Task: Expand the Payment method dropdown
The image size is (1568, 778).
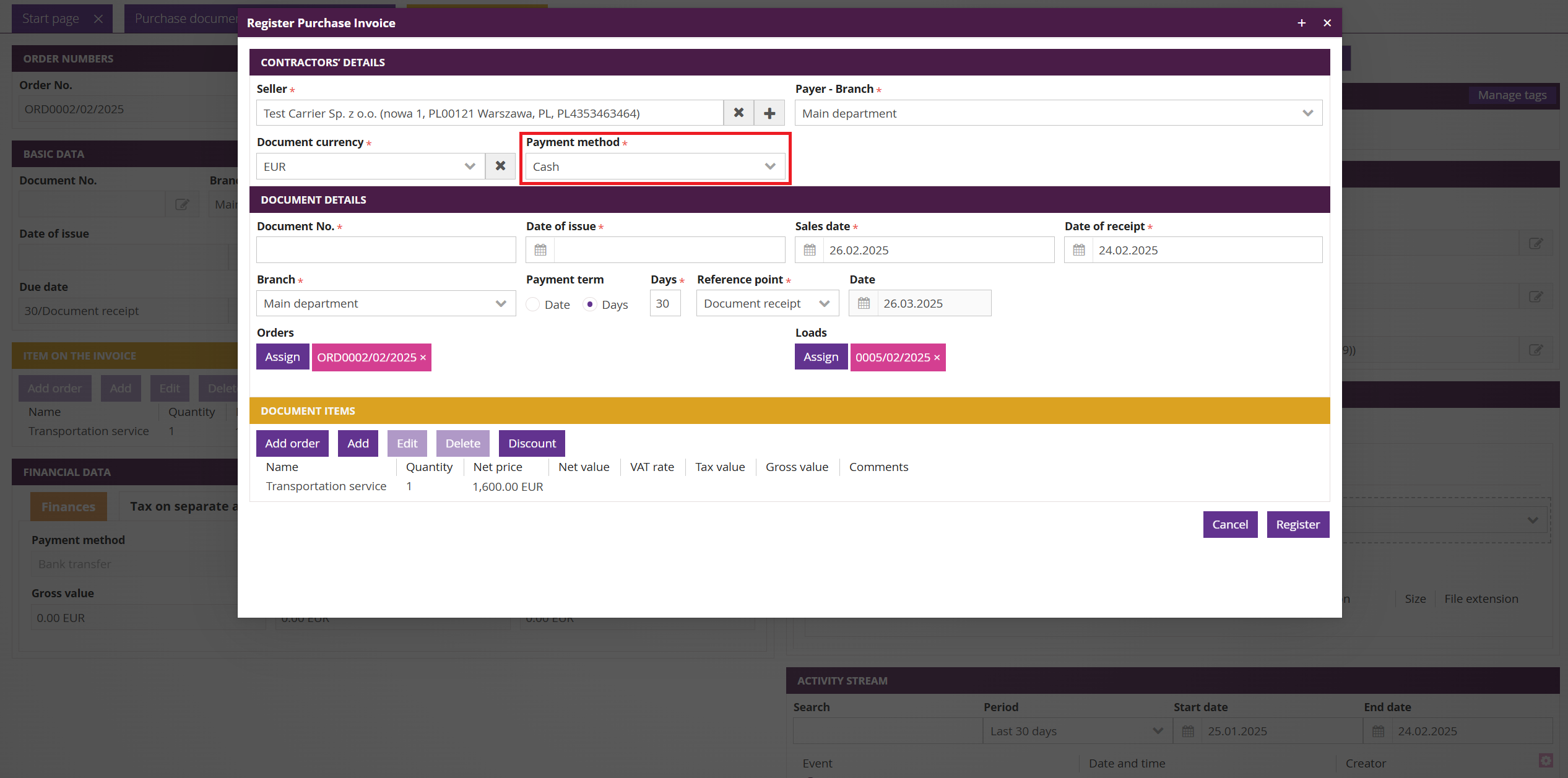Action: (x=655, y=166)
